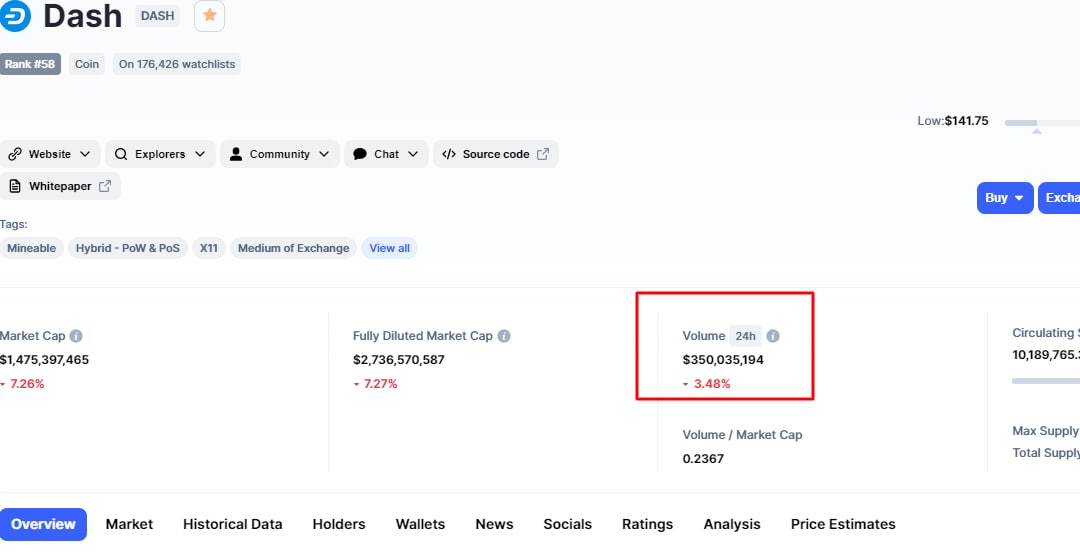Click the value $2,736,570,587
Image resolution: width=1080 pixels, height=554 pixels.
(x=399, y=360)
